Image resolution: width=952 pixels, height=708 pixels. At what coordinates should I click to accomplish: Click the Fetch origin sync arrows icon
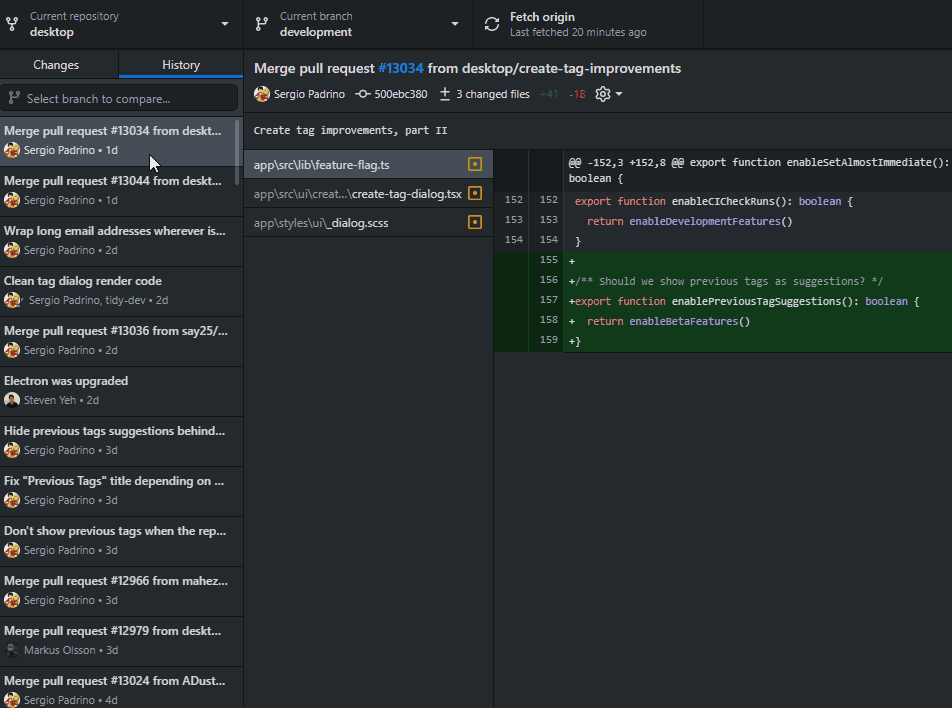point(492,24)
